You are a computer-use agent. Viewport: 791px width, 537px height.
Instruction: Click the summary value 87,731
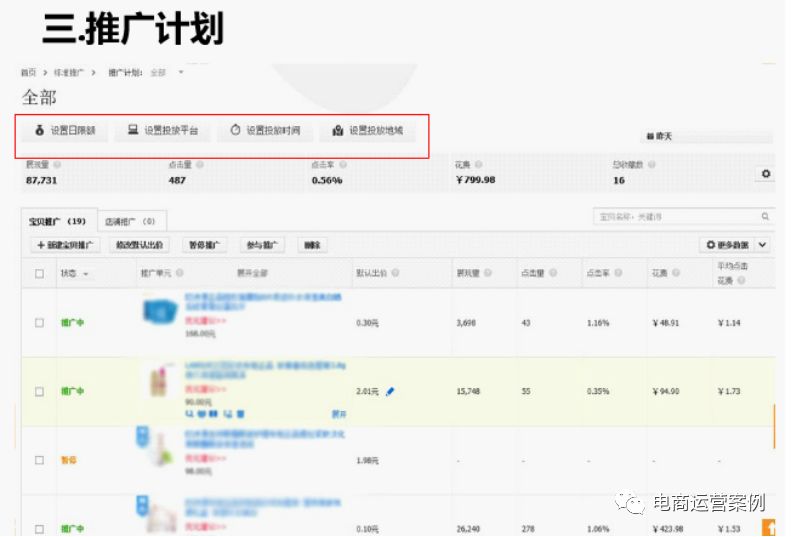41,180
